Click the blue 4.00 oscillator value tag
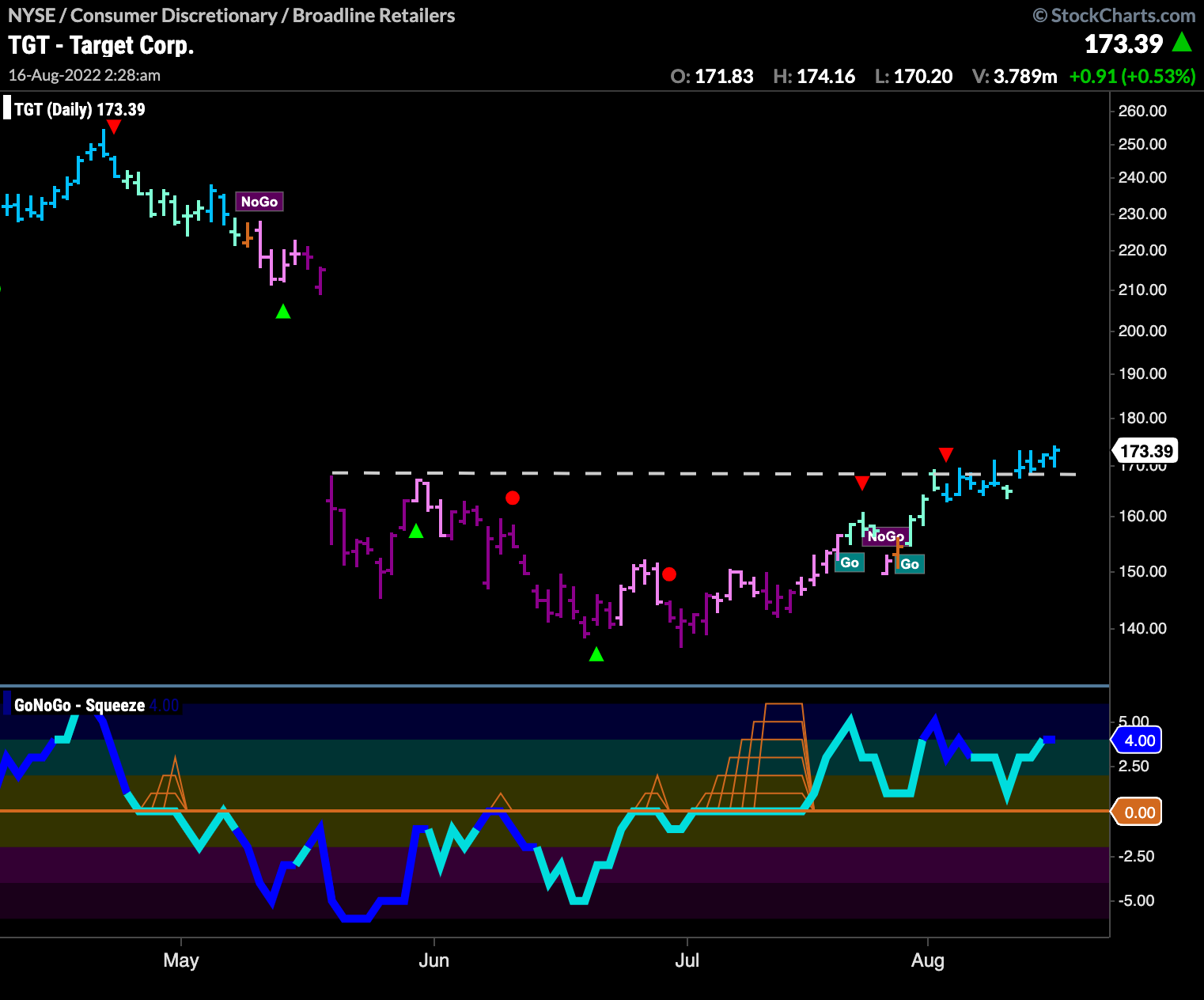This screenshot has height=1000, width=1204. tap(1139, 741)
